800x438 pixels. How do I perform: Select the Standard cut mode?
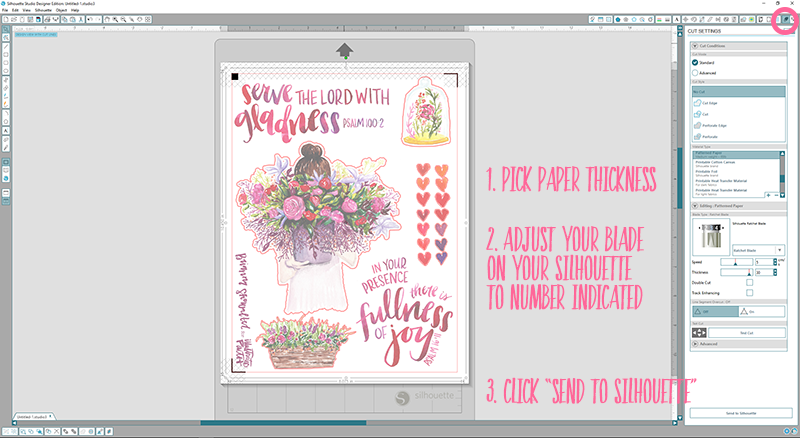(695, 63)
